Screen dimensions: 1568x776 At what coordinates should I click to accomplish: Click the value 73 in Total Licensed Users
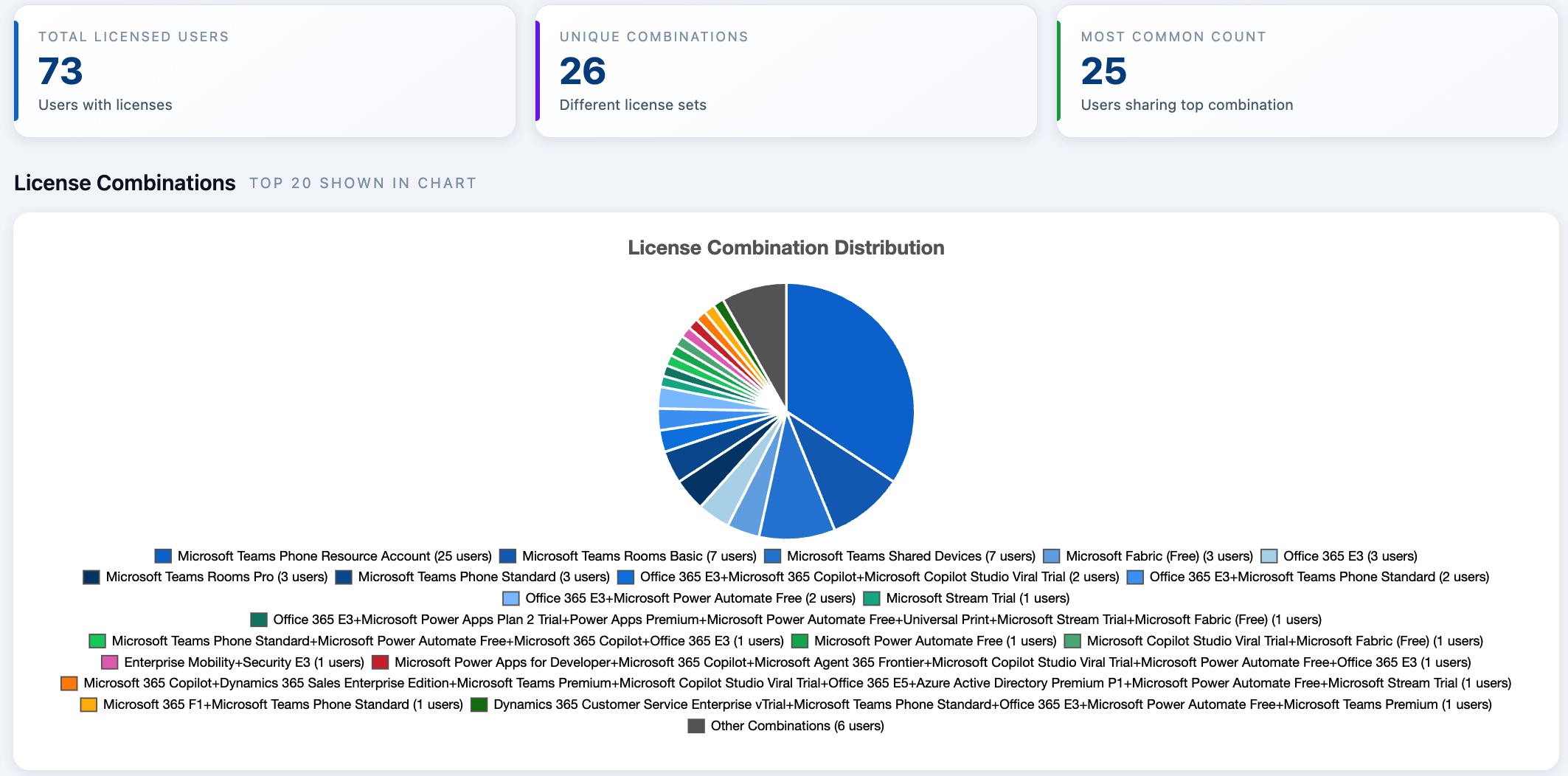60,71
